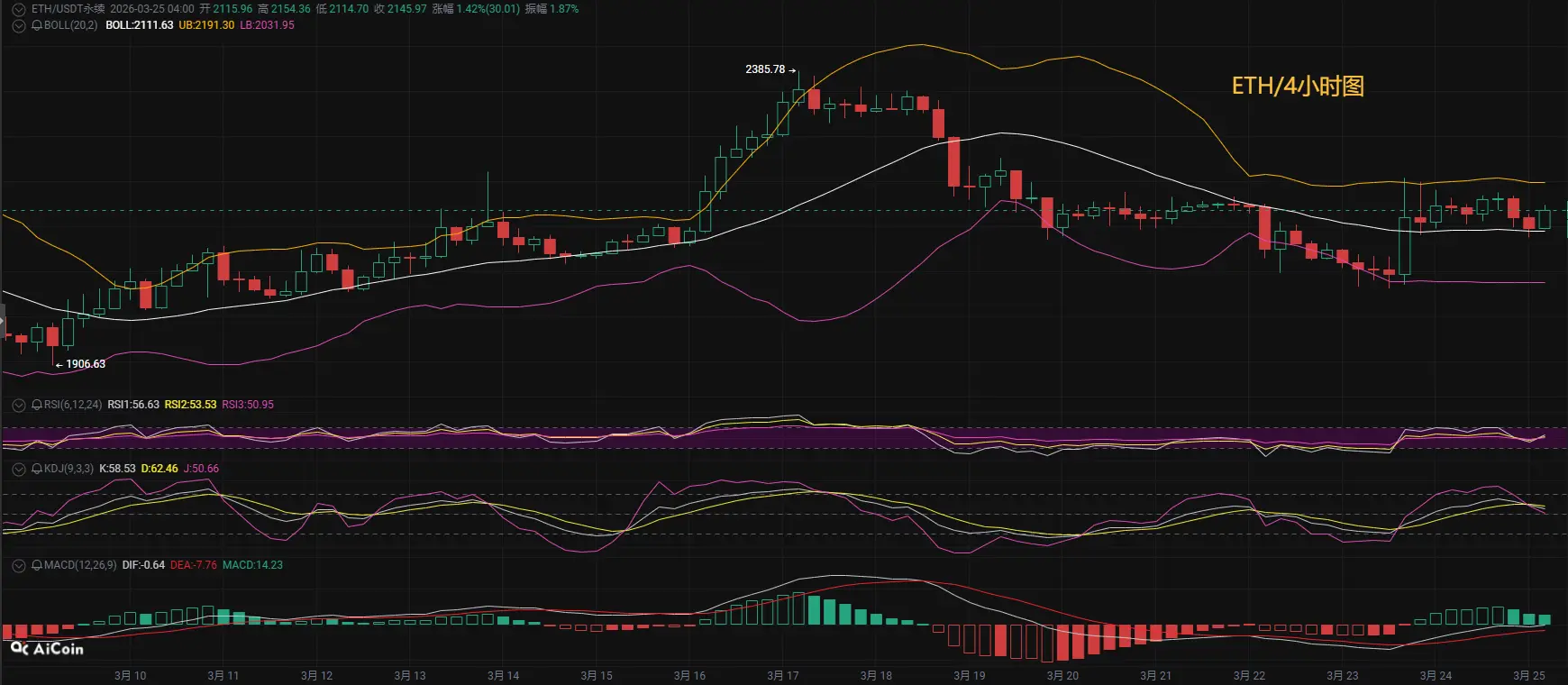The width and height of the screenshot is (1568, 685).
Task: Click the K:58.53 value
Action: [117, 469]
